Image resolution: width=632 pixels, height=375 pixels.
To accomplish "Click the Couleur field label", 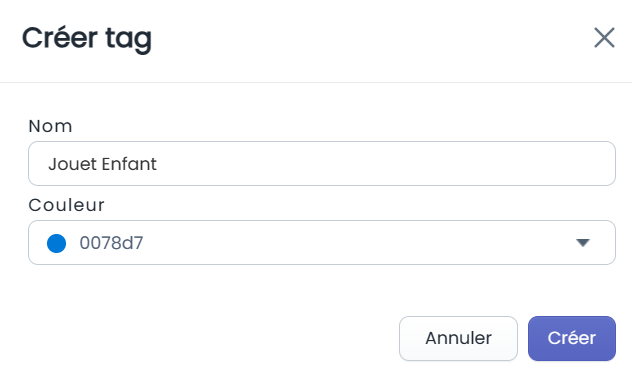I will [67, 205].
